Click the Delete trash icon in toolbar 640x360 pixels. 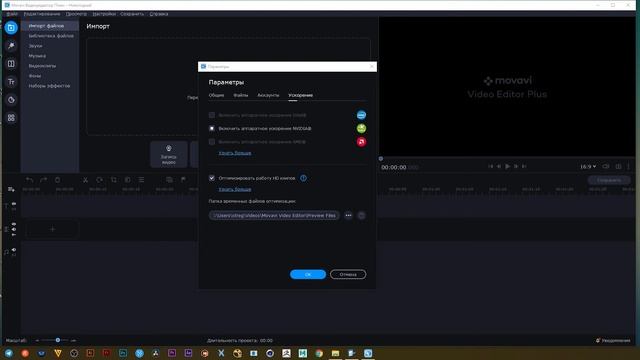pos(58,180)
